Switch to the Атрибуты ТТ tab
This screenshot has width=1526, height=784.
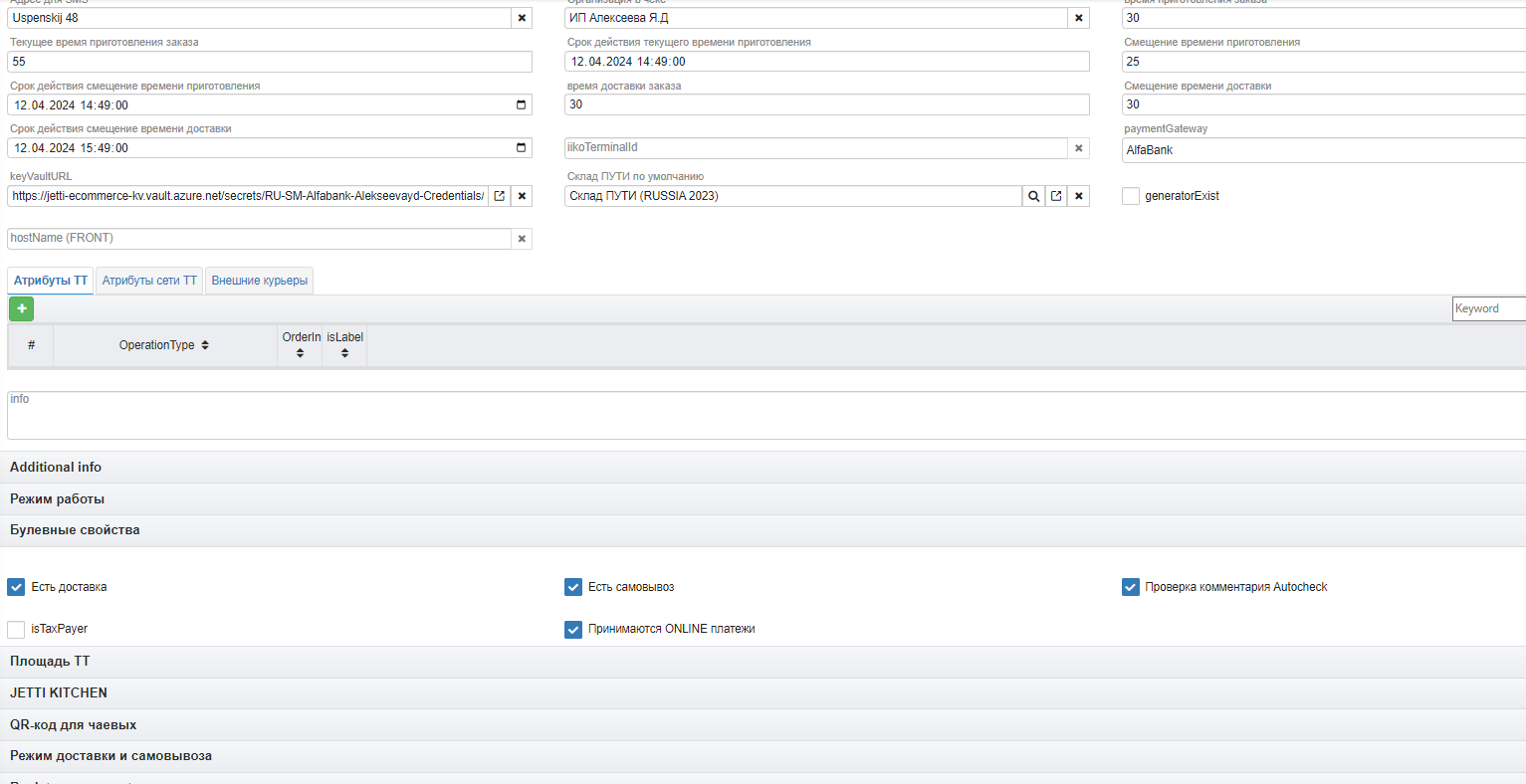pos(51,281)
